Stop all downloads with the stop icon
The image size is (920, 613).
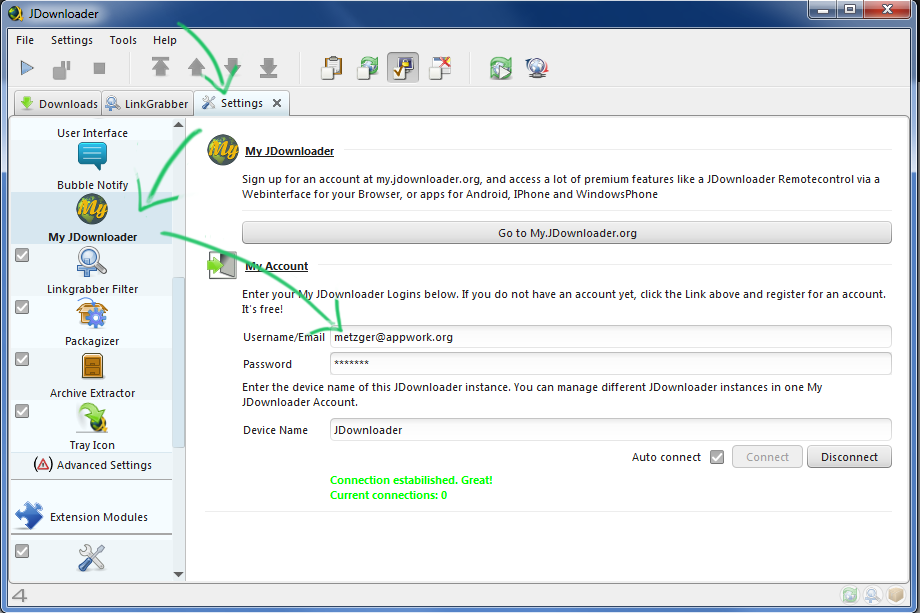(99, 68)
